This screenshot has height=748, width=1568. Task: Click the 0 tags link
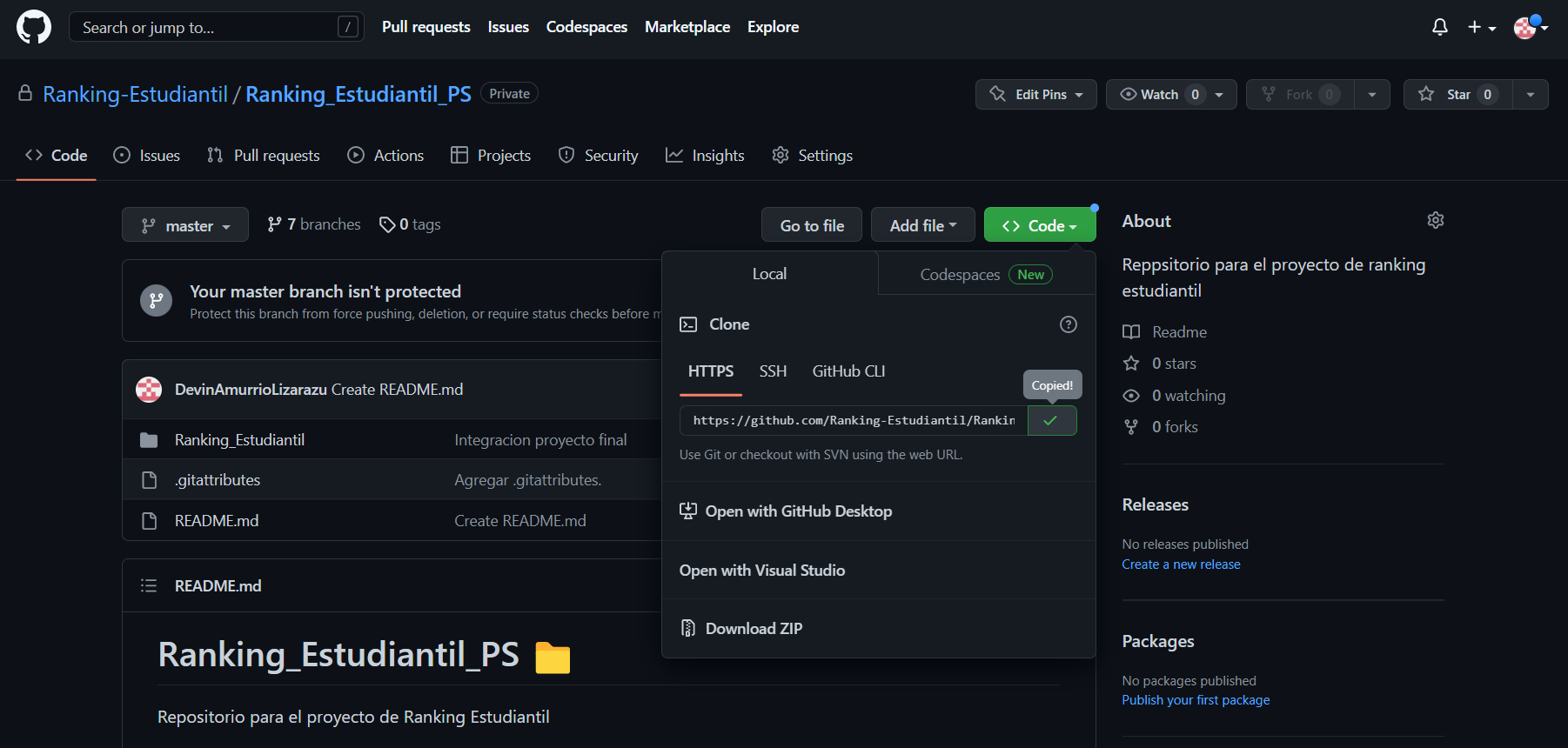click(x=410, y=224)
